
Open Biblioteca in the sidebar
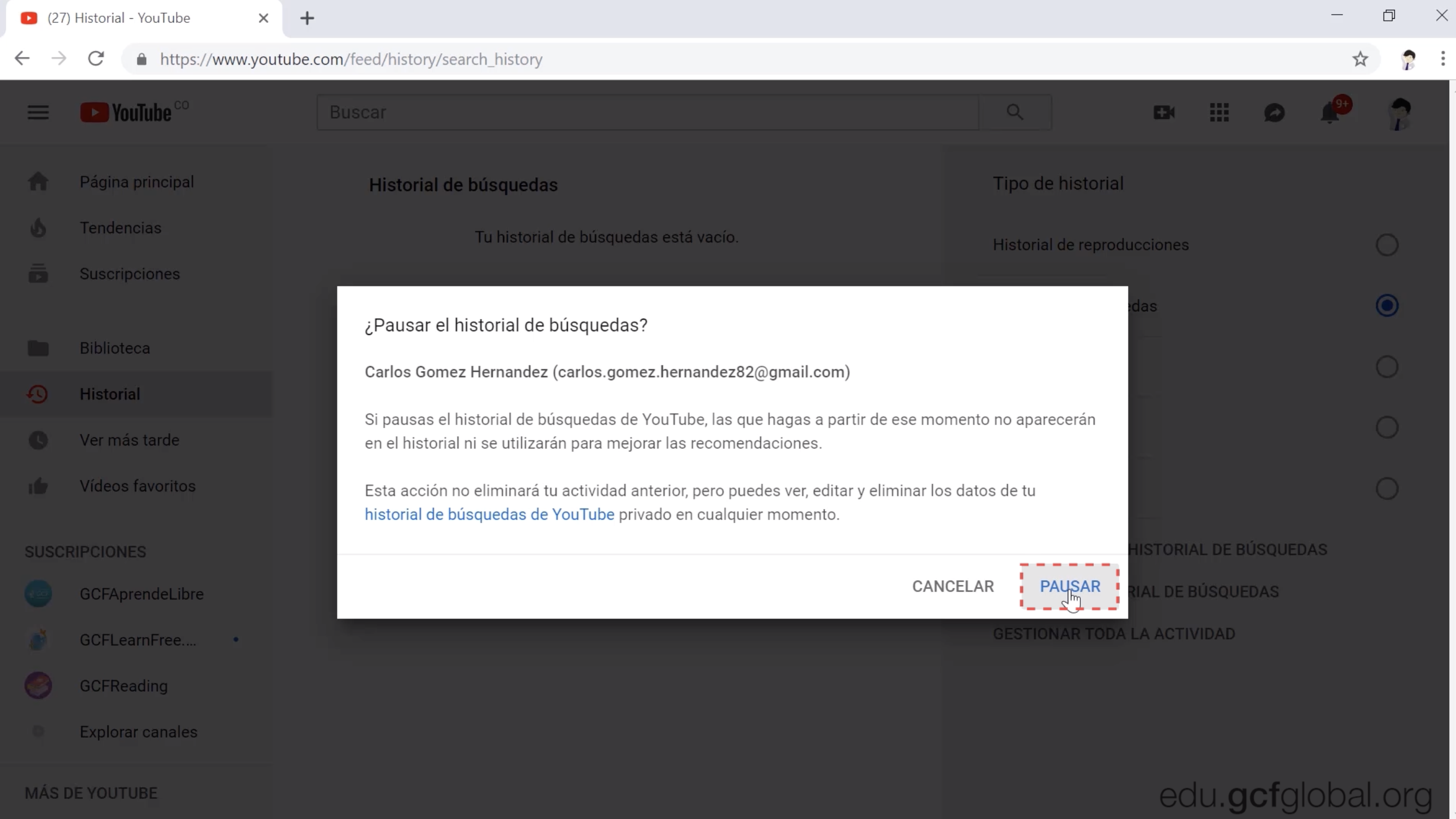[136, 348]
